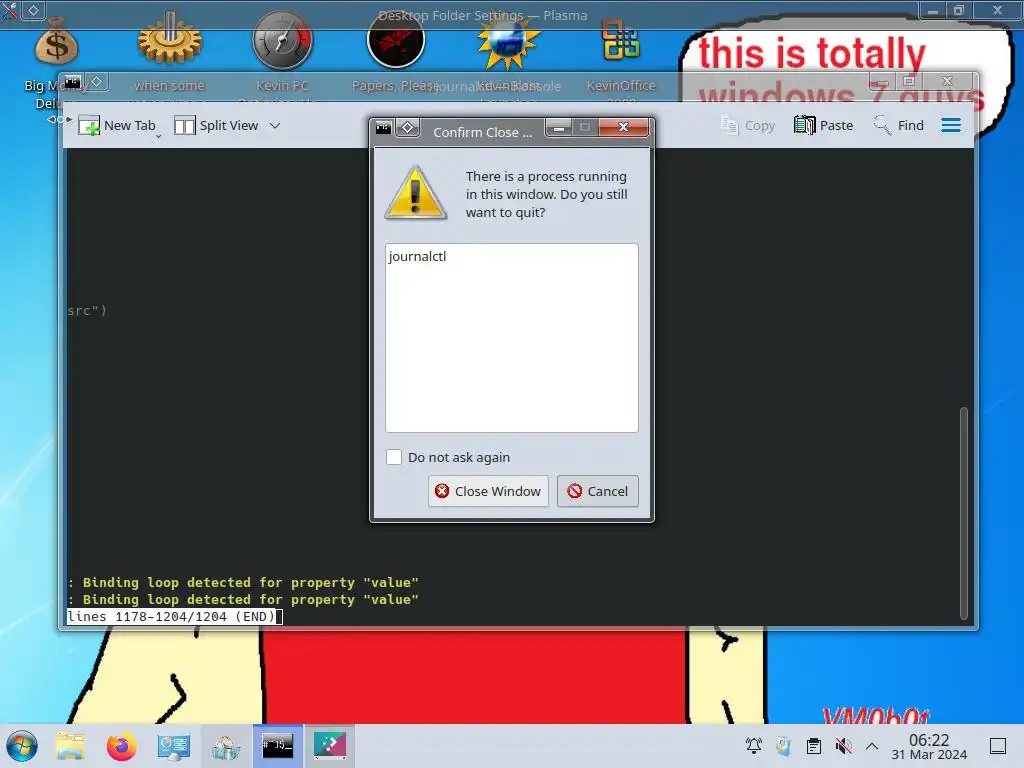Viewport: 1024px width, 768px height.
Task: Open the gear 'when some' desktop icon
Action: click(169, 39)
